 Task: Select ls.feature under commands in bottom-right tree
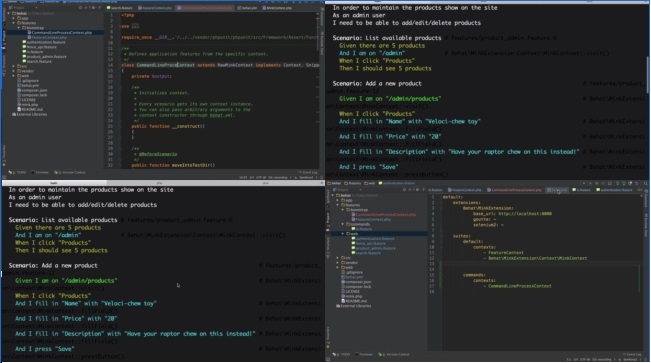pyautogui.click(x=363, y=229)
